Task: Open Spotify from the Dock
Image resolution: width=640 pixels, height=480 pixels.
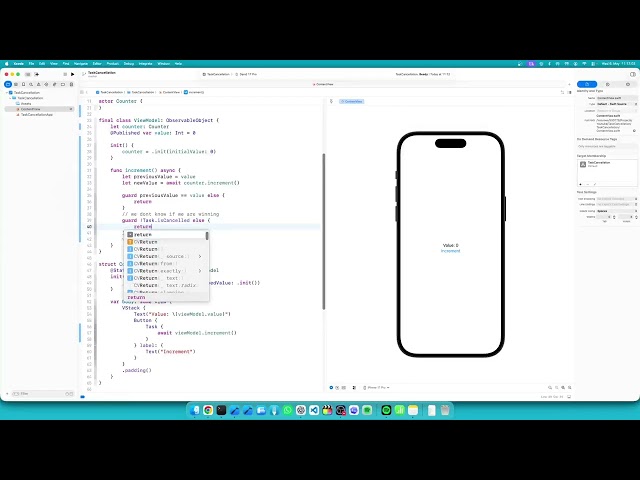Action: coord(386,410)
